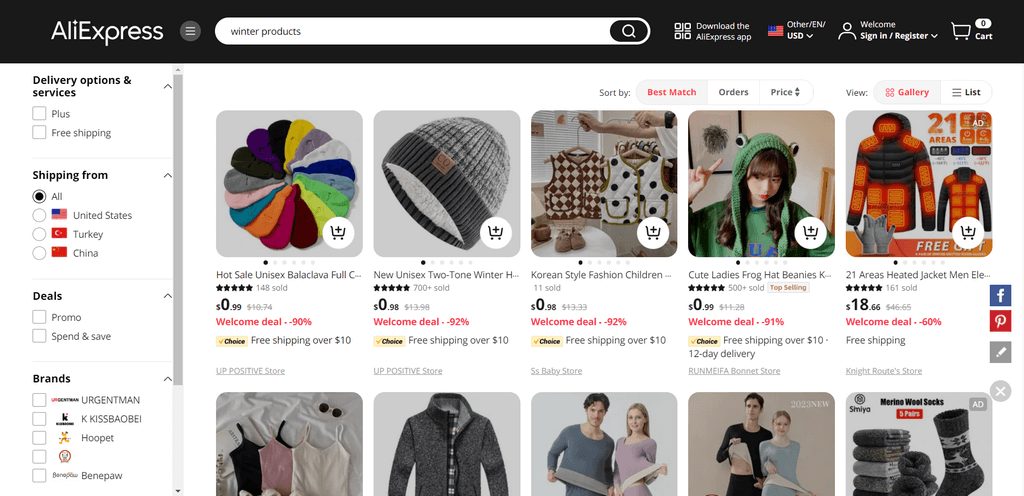This screenshot has height=496, width=1024.
Task: Switch to Gallery view
Action: (906, 92)
